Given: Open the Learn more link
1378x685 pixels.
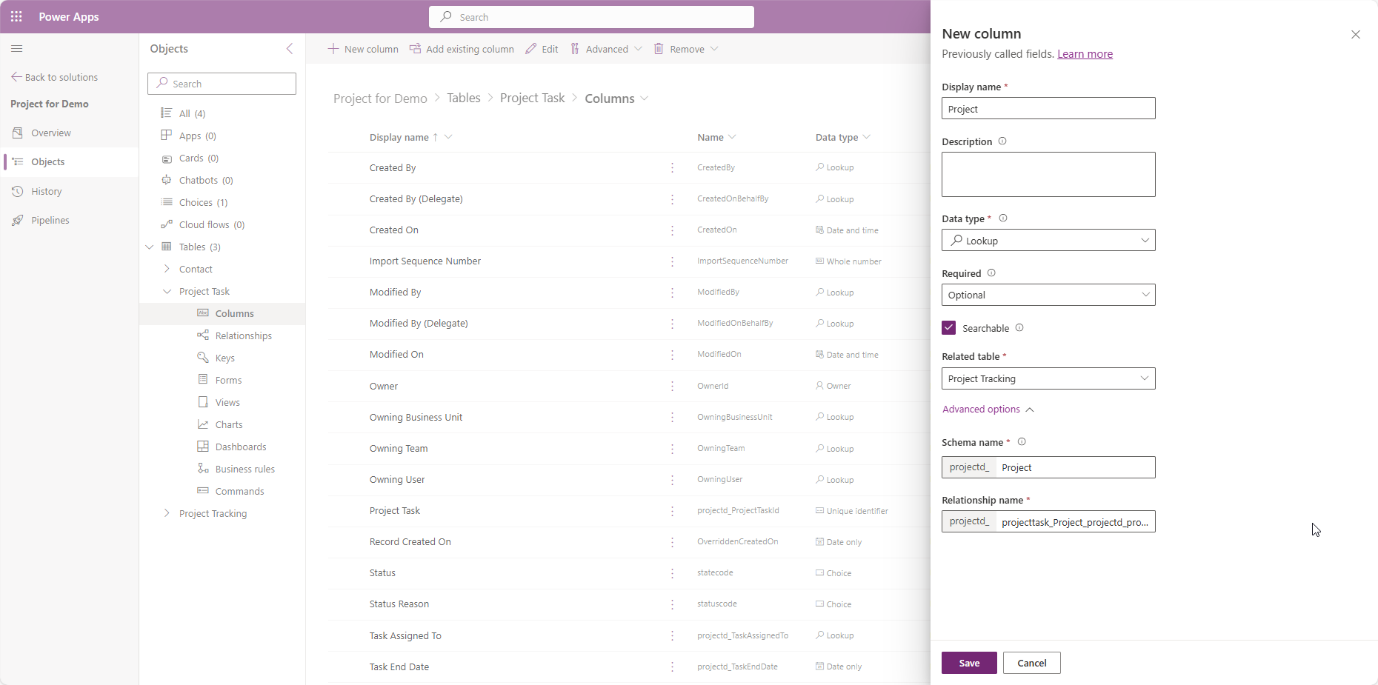Looking at the screenshot, I should pos(1085,54).
